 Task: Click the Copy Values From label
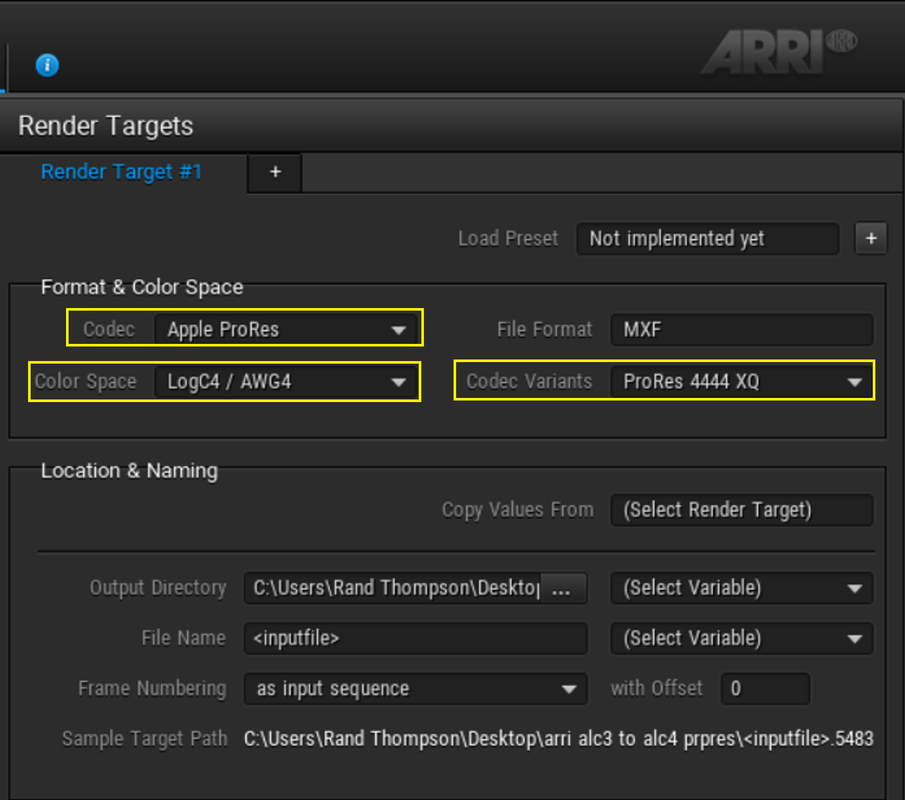coord(518,510)
